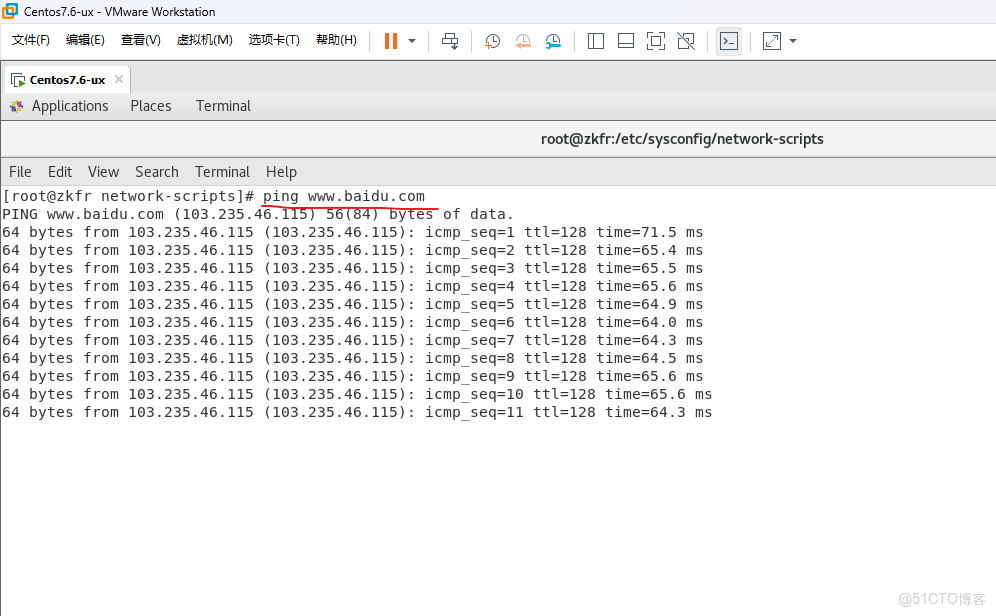Open the 帮助(H) menu

point(336,40)
